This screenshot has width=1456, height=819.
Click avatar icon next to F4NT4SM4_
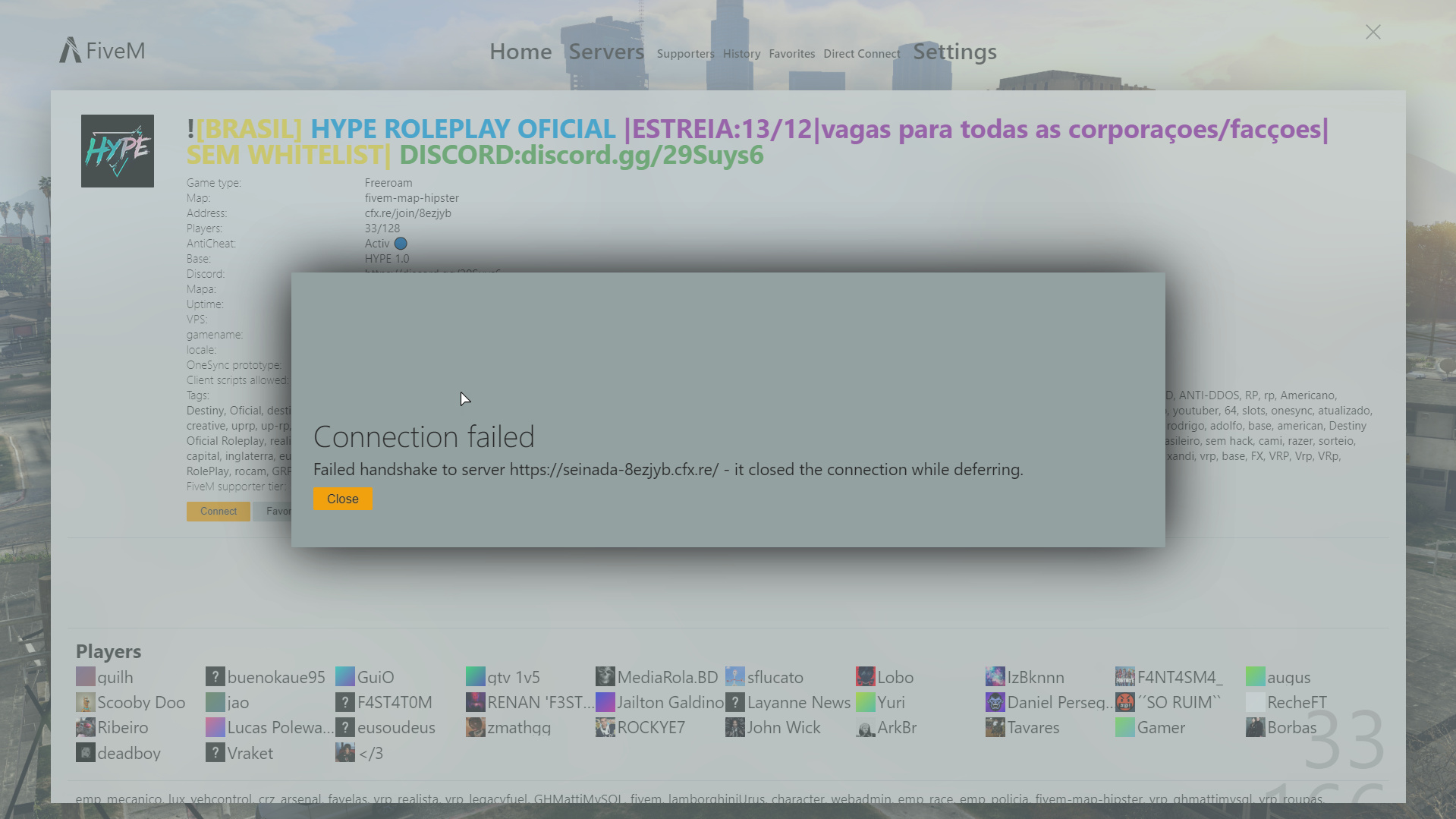[x=1125, y=676]
